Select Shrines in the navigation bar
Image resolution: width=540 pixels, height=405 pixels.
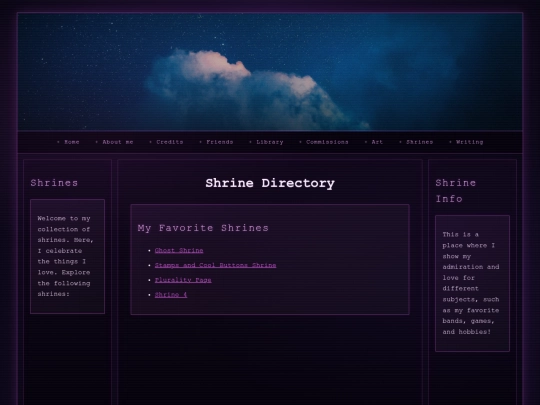coord(419,142)
